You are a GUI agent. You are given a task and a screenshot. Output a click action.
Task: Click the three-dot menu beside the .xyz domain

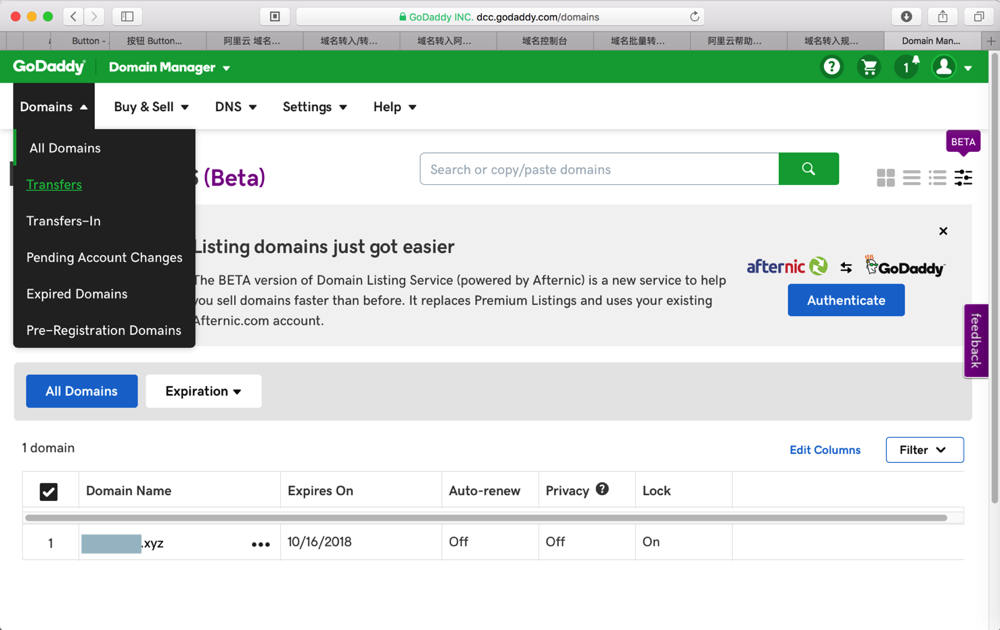coord(261,544)
